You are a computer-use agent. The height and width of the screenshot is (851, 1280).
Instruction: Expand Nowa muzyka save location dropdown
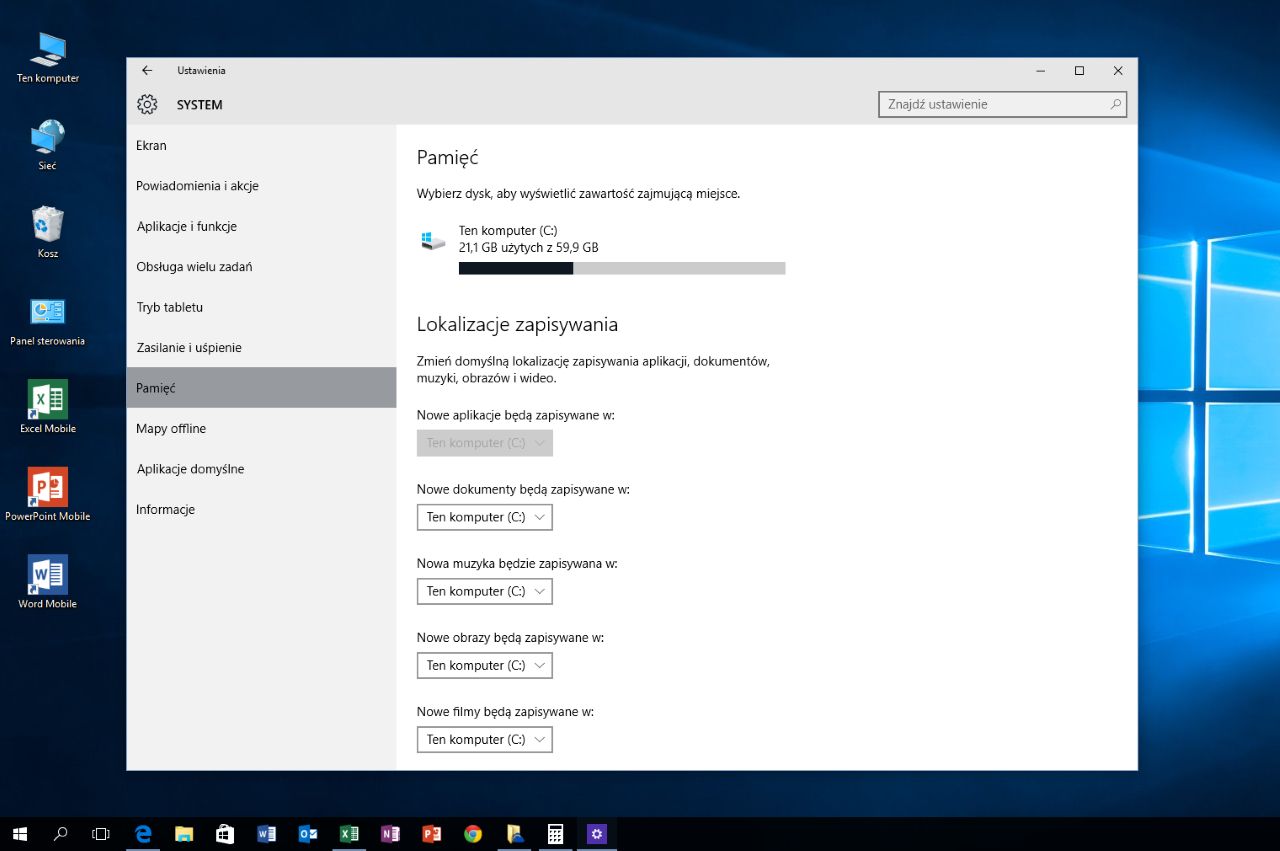click(484, 591)
